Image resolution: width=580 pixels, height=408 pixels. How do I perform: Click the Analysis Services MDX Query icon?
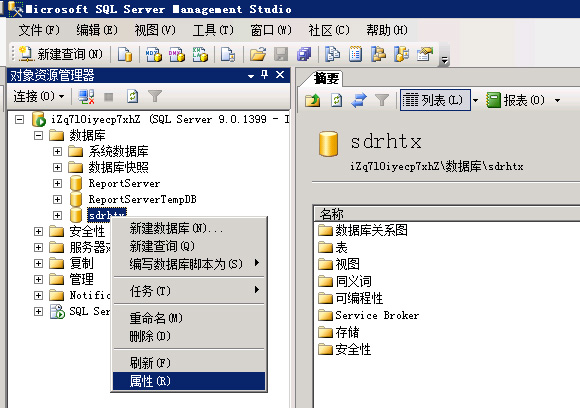tap(154, 54)
